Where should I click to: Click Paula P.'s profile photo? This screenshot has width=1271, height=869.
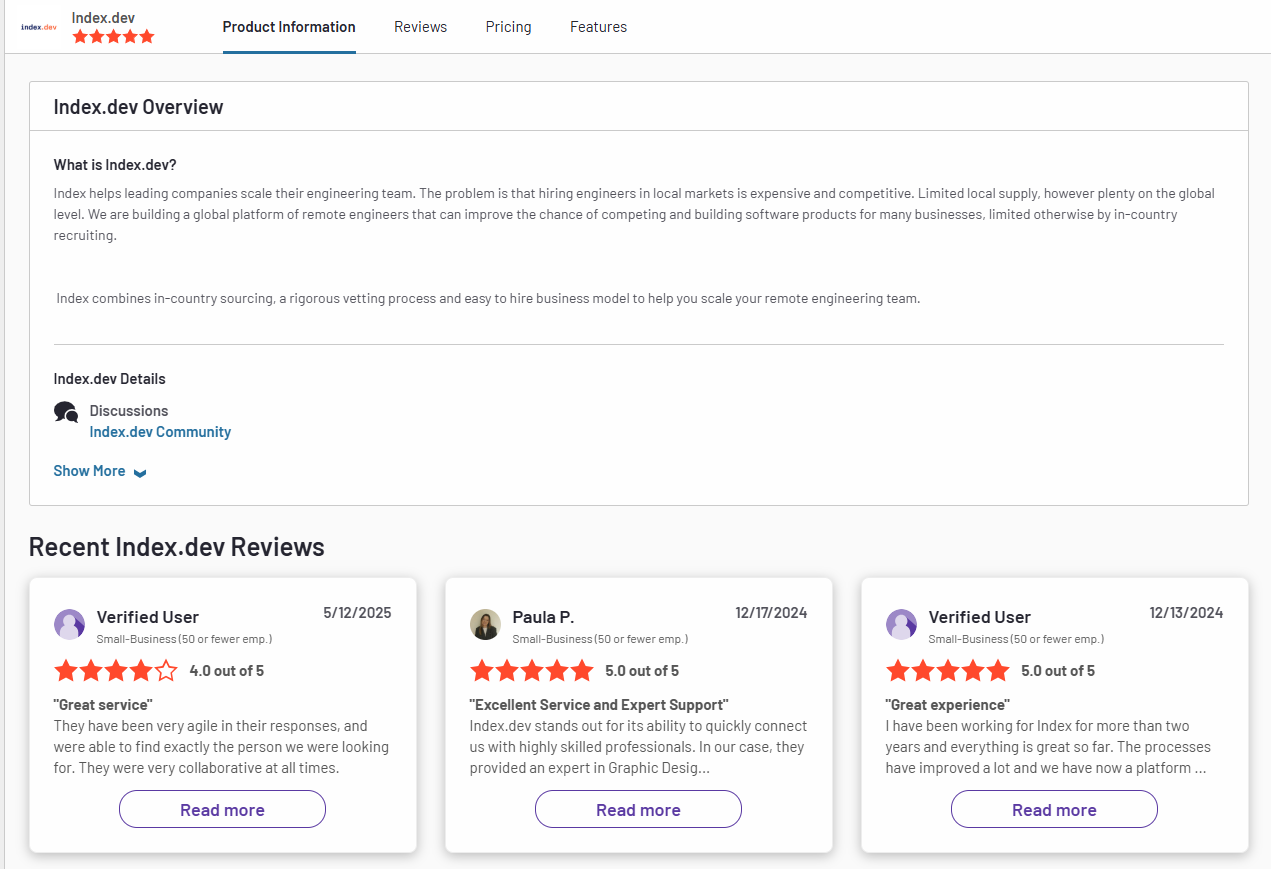pyautogui.click(x=485, y=625)
